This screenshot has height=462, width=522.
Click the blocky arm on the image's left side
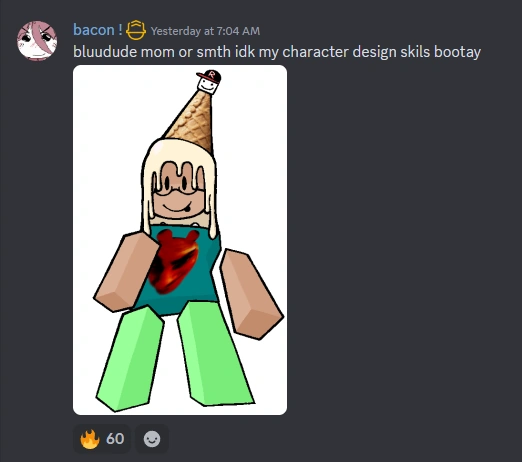click(126, 272)
